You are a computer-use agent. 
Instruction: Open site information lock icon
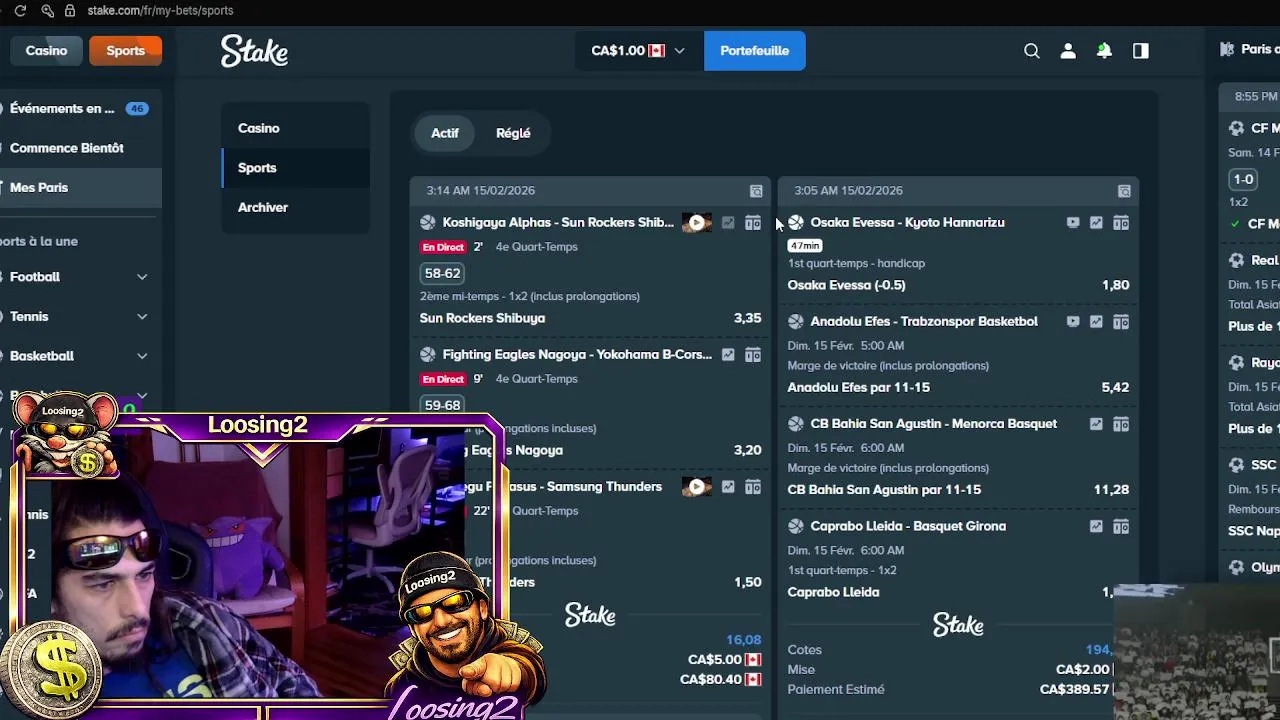(x=69, y=10)
